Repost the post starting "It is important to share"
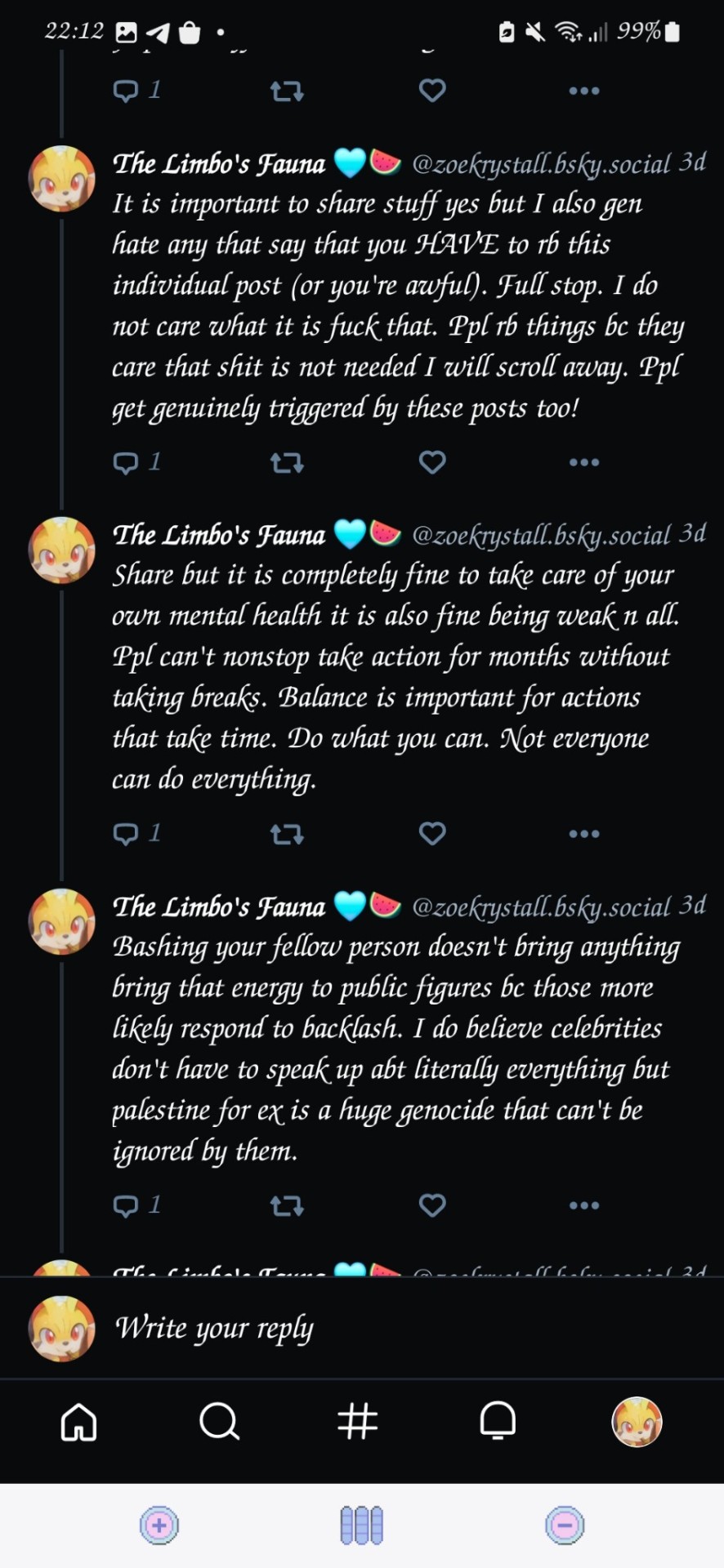724x1568 pixels. click(x=287, y=463)
